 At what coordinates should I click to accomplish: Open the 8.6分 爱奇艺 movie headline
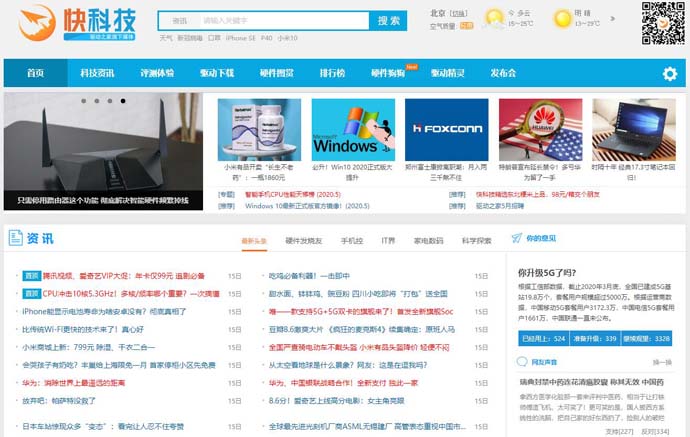[336, 401]
